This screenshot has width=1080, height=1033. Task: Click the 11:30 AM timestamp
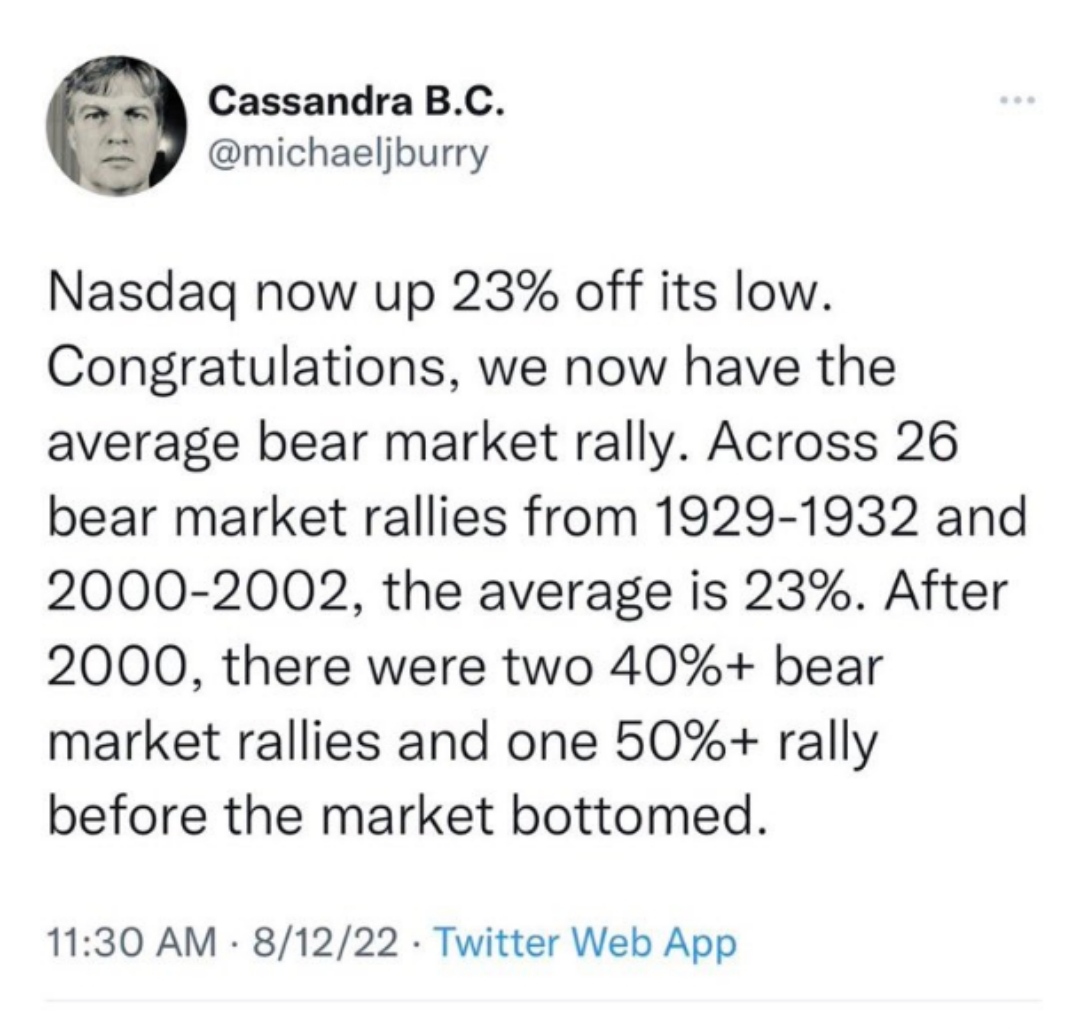click(131, 941)
